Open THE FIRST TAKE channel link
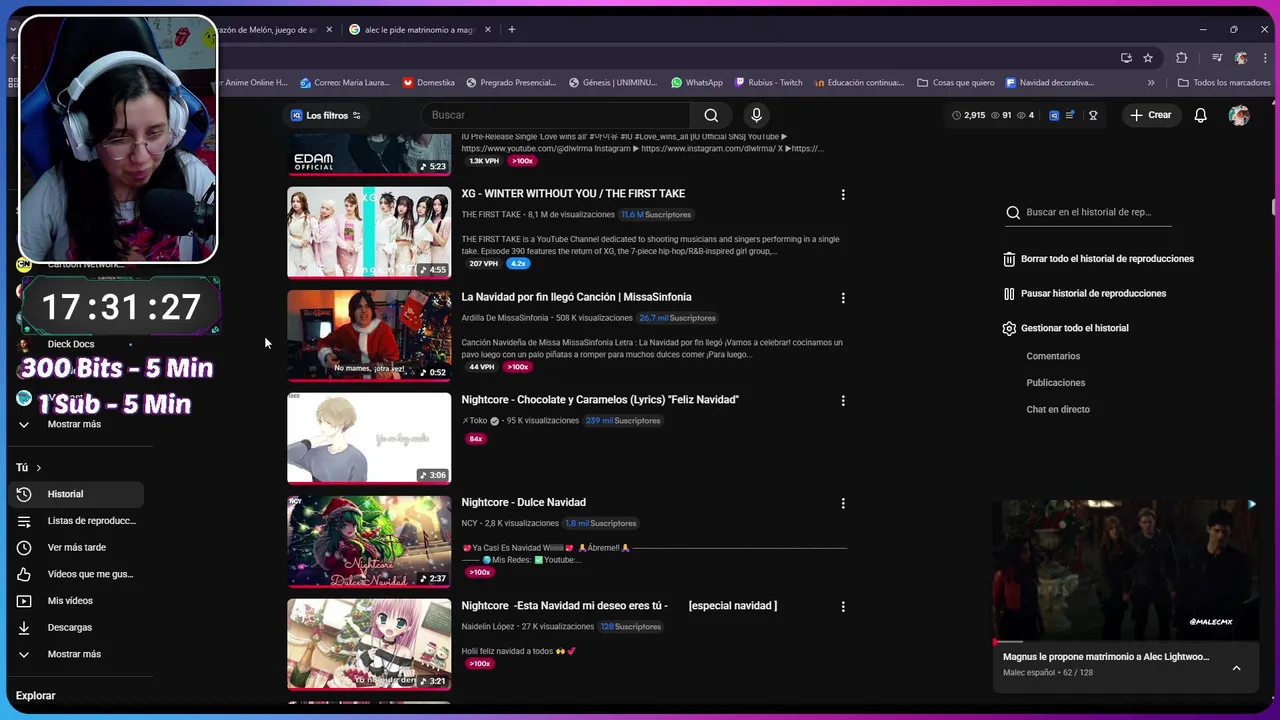 (491, 215)
